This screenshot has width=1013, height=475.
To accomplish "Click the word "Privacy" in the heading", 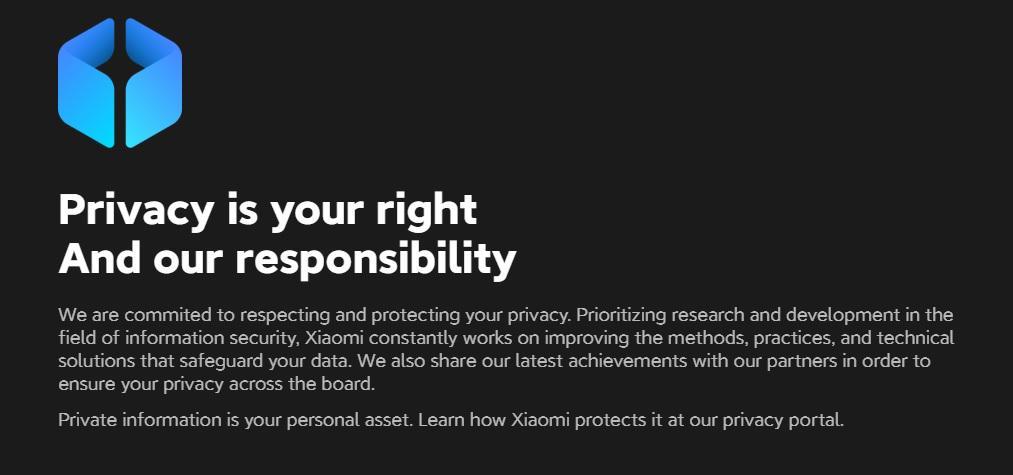I will pos(136,211).
